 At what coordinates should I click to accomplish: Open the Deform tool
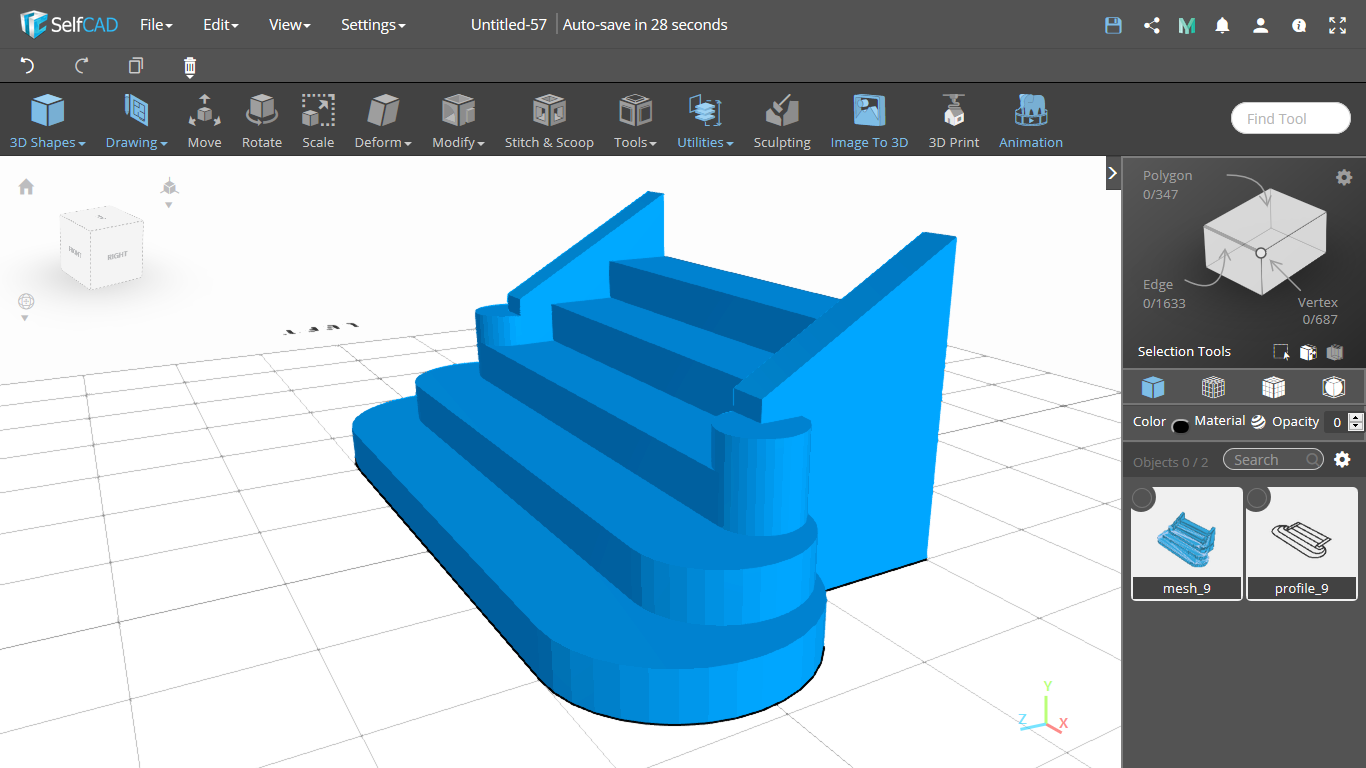(383, 121)
